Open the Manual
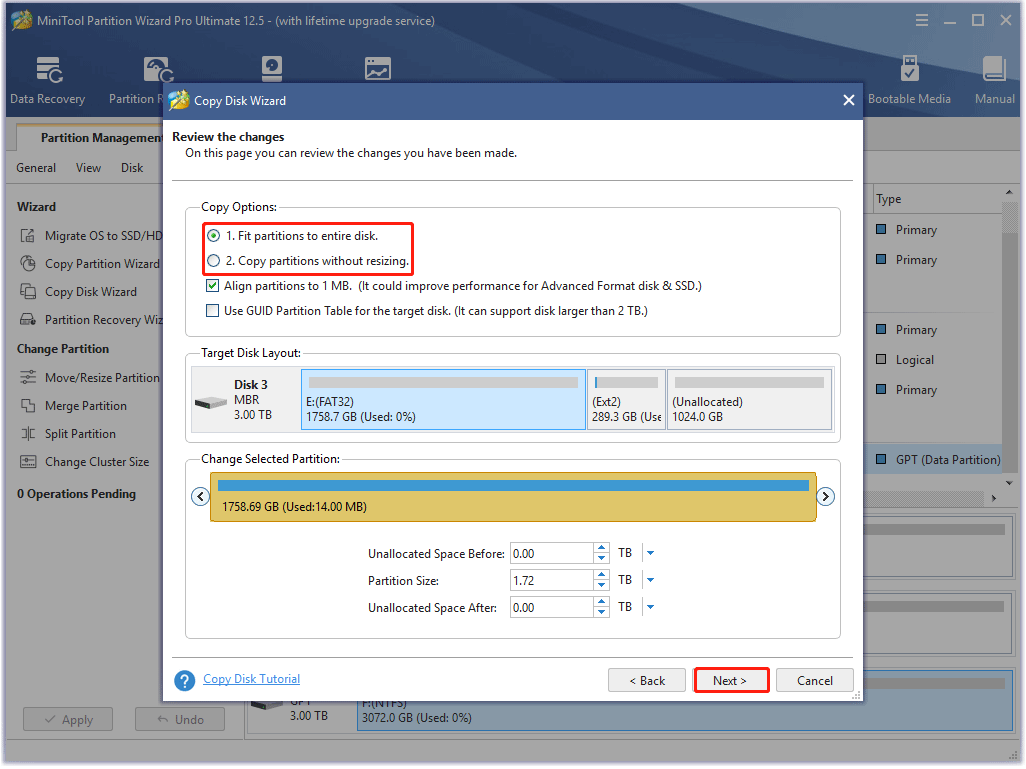Screen dimensions: 1026x769 993,78
